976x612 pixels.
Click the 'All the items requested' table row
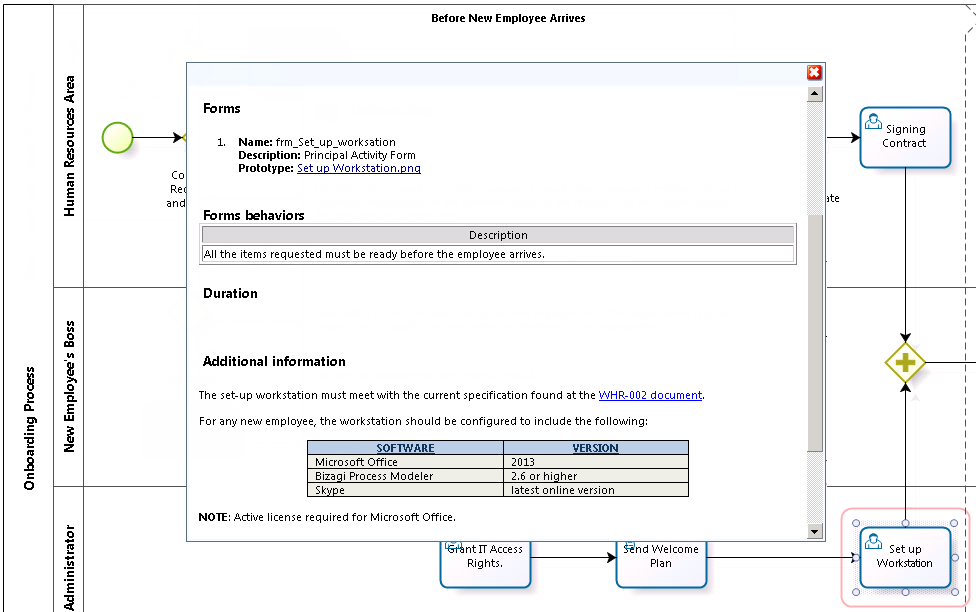pos(498,254)
